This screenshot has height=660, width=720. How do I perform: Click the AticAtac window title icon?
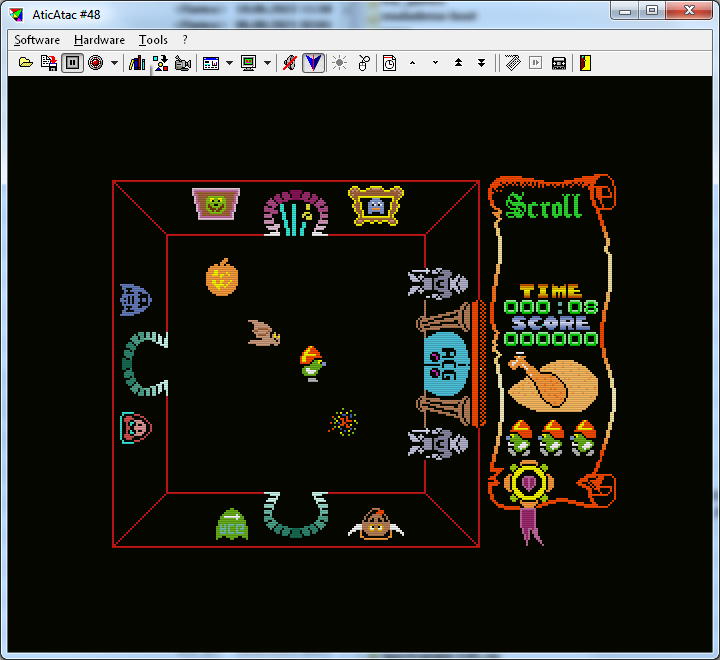pyautogui.click(x=17, y=15)
